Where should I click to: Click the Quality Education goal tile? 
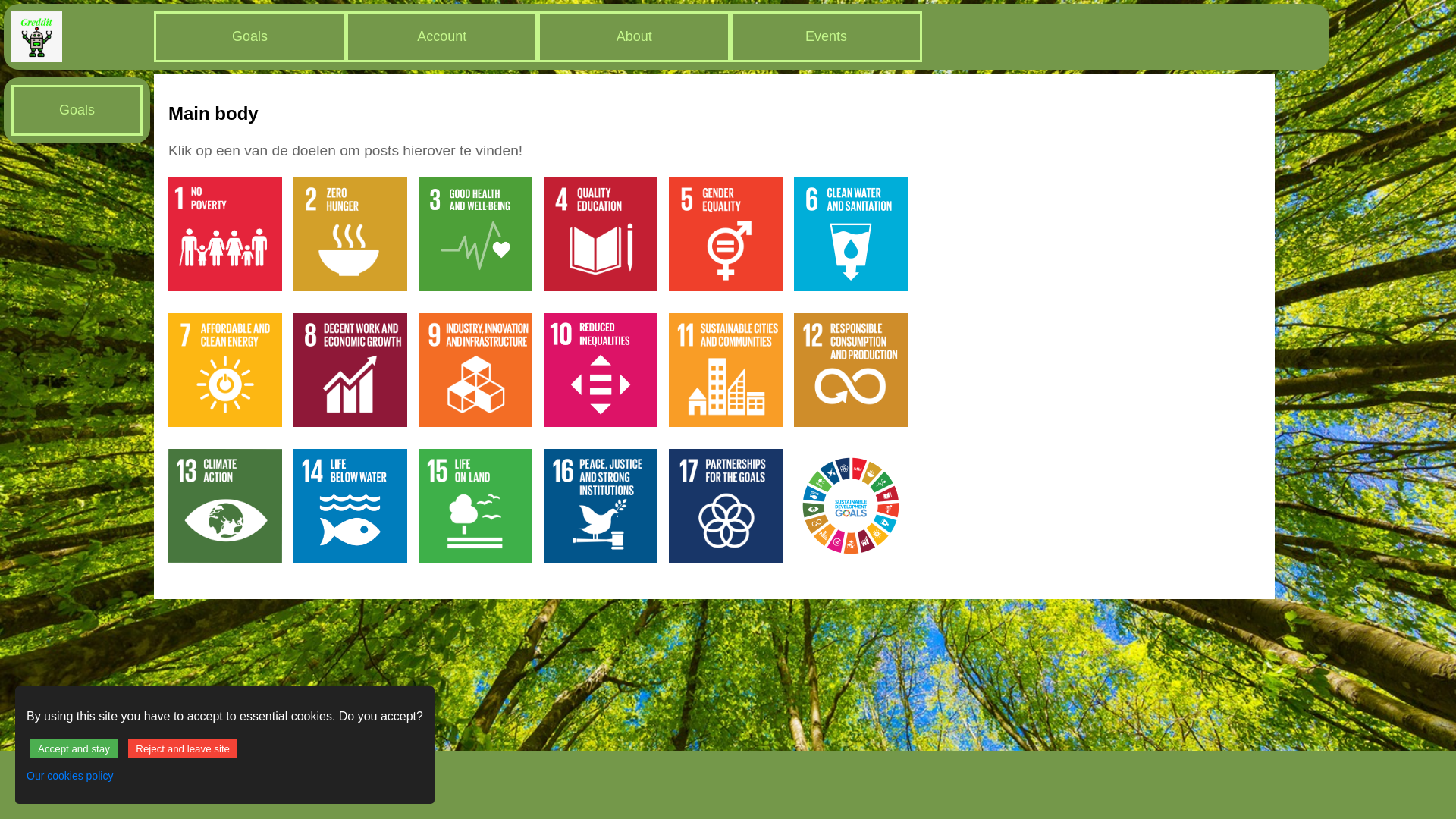pos(601,234)
